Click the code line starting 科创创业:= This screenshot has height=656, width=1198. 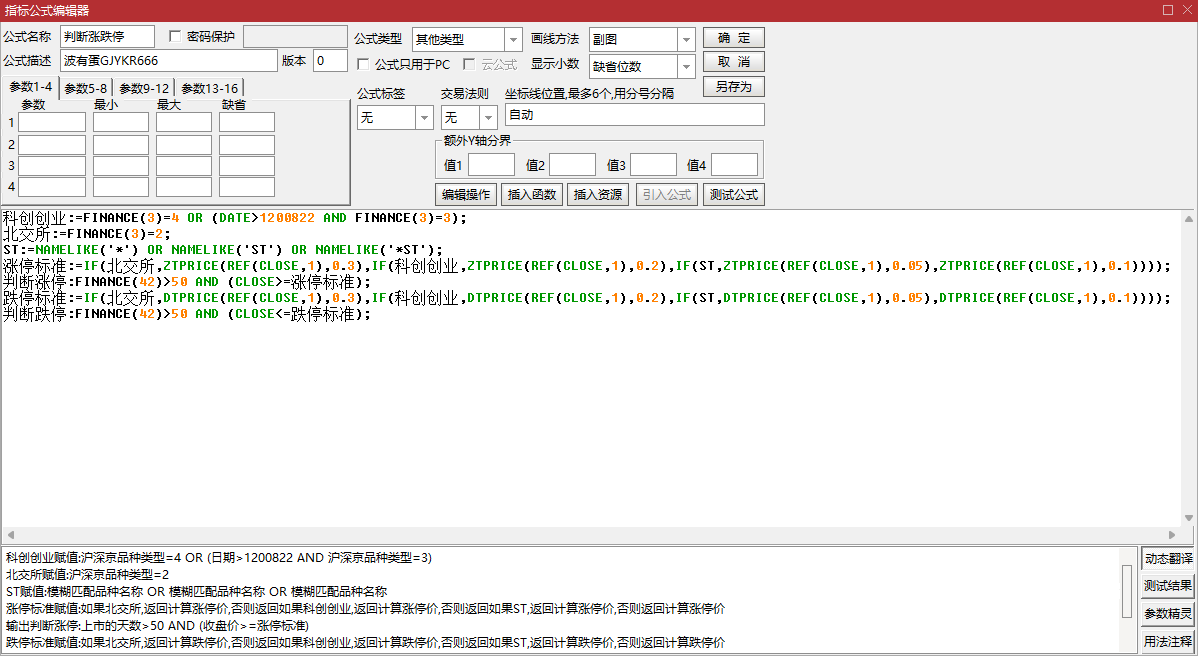[x=234, y=218]
